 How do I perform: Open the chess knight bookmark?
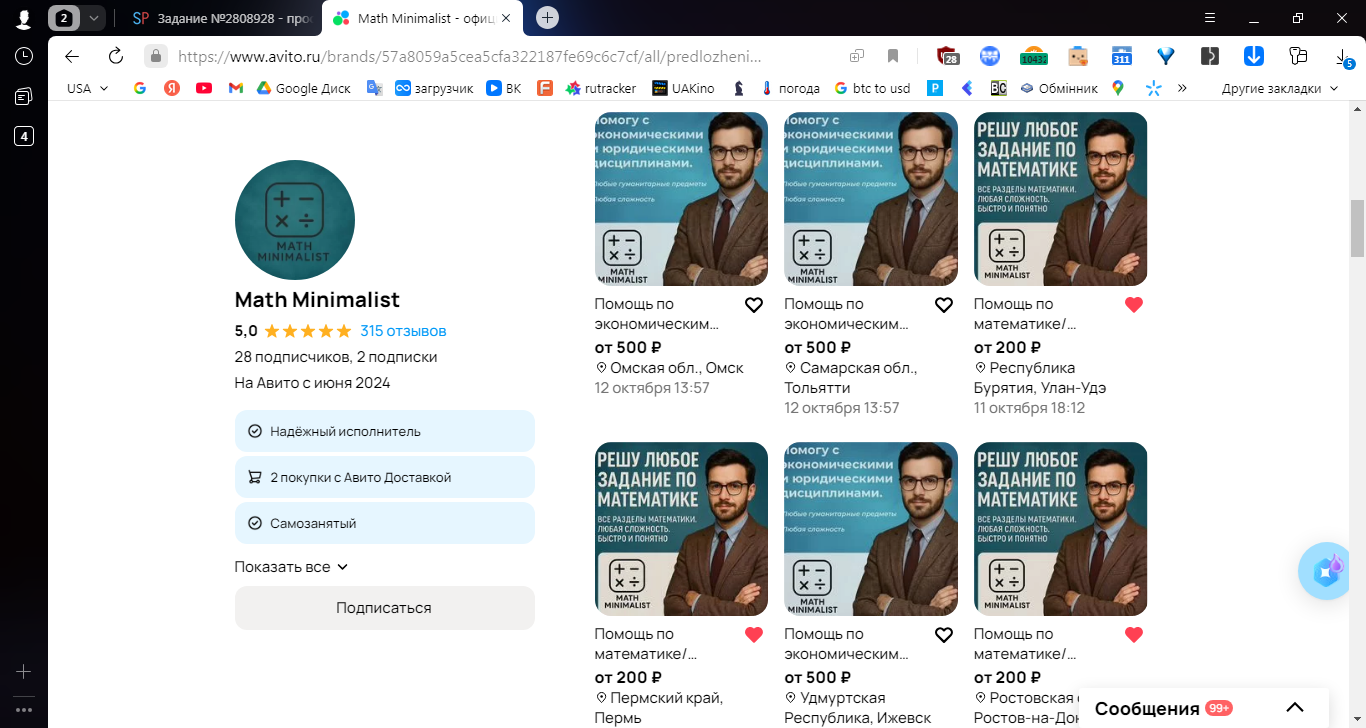739,88
